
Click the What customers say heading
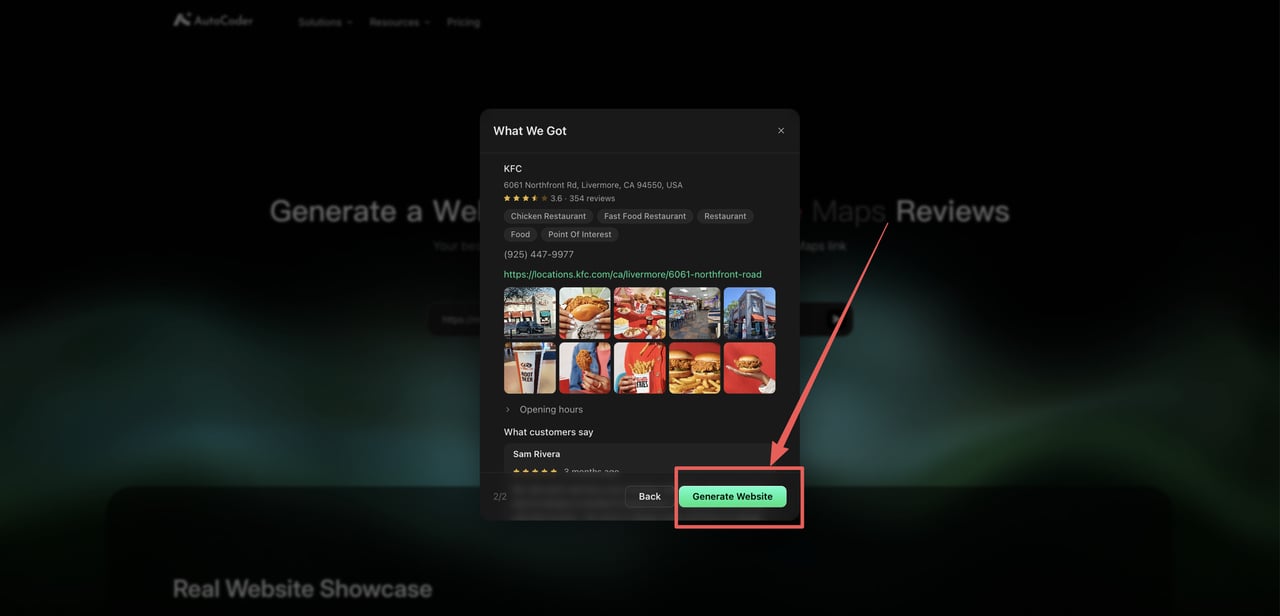click(x=549, y=432)
